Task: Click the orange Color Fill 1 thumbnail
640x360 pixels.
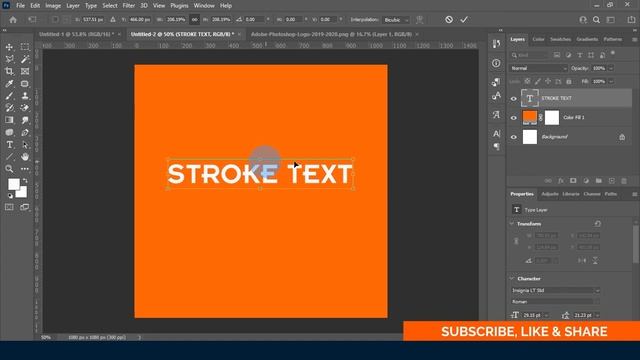Action: click(x=530, y=118)
